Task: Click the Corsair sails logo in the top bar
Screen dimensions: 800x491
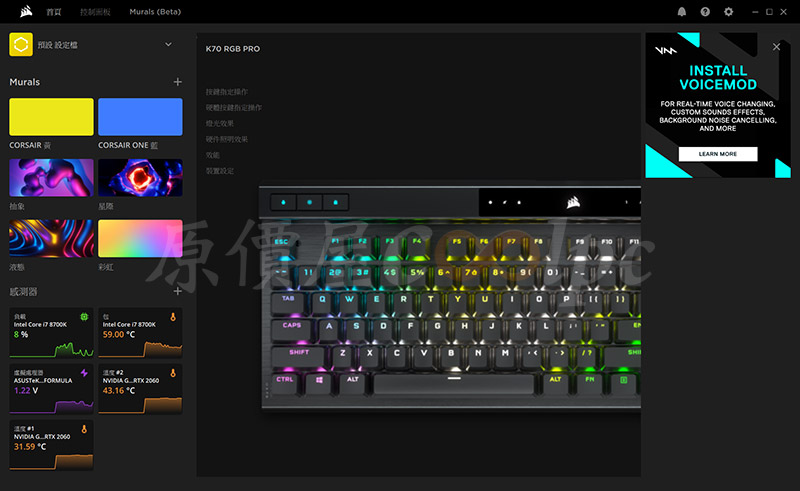Action: tap(26, 11)
